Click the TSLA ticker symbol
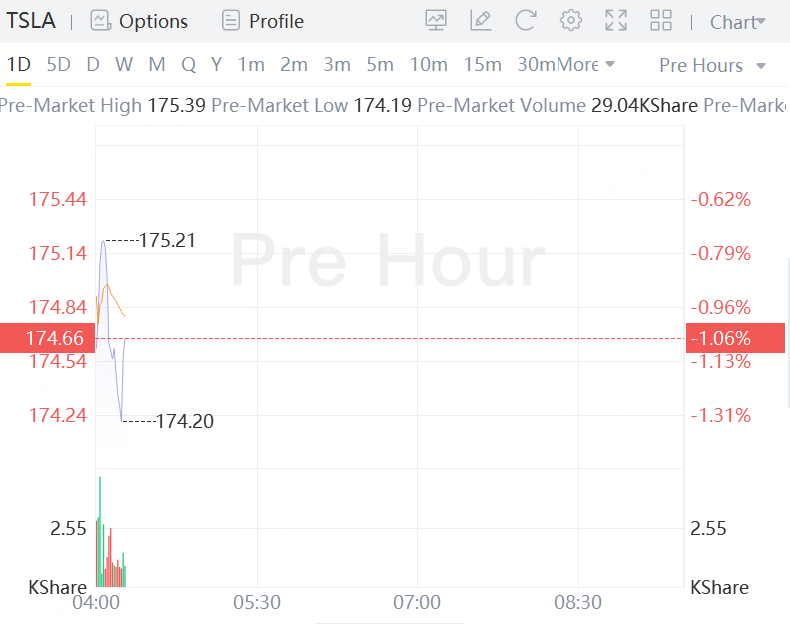790x624 pixels. 31,21
